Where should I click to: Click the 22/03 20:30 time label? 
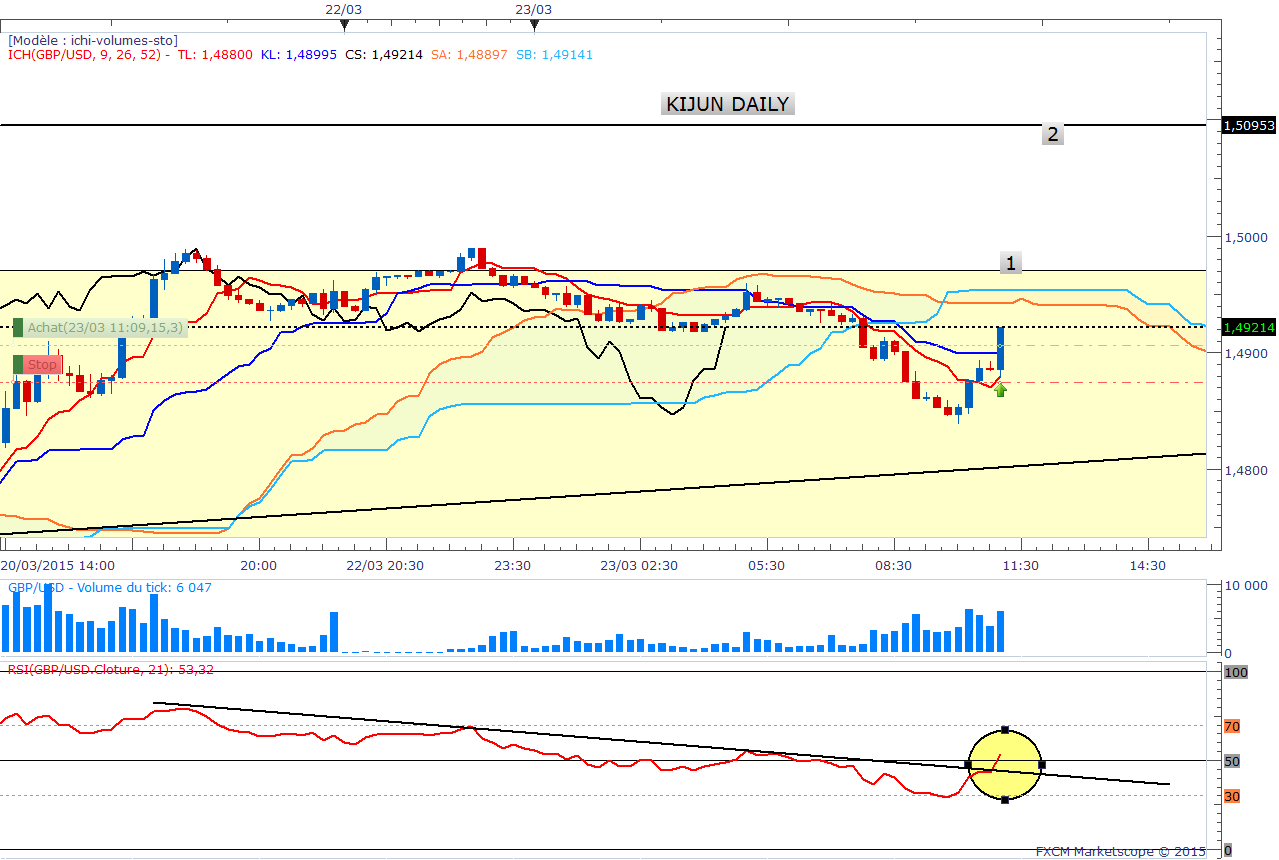pyautogui.click(x=384, y=565)
